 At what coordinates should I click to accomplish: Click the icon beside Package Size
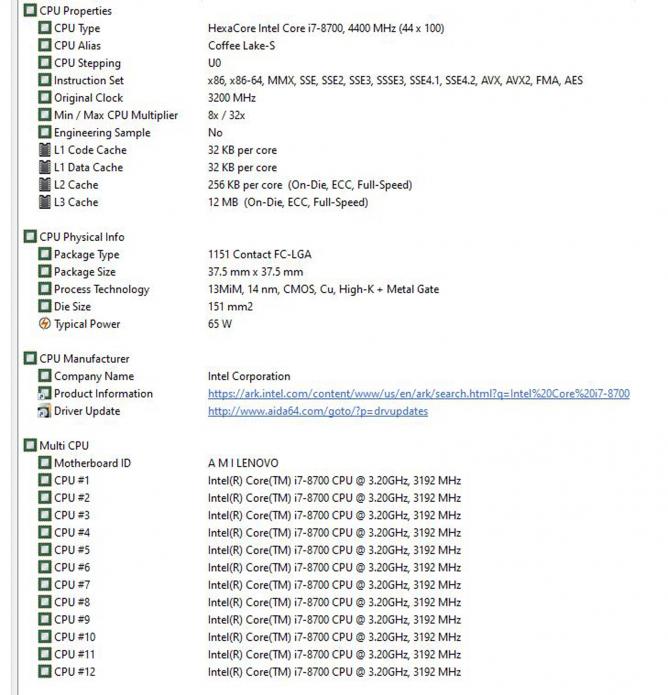(45, 271)
